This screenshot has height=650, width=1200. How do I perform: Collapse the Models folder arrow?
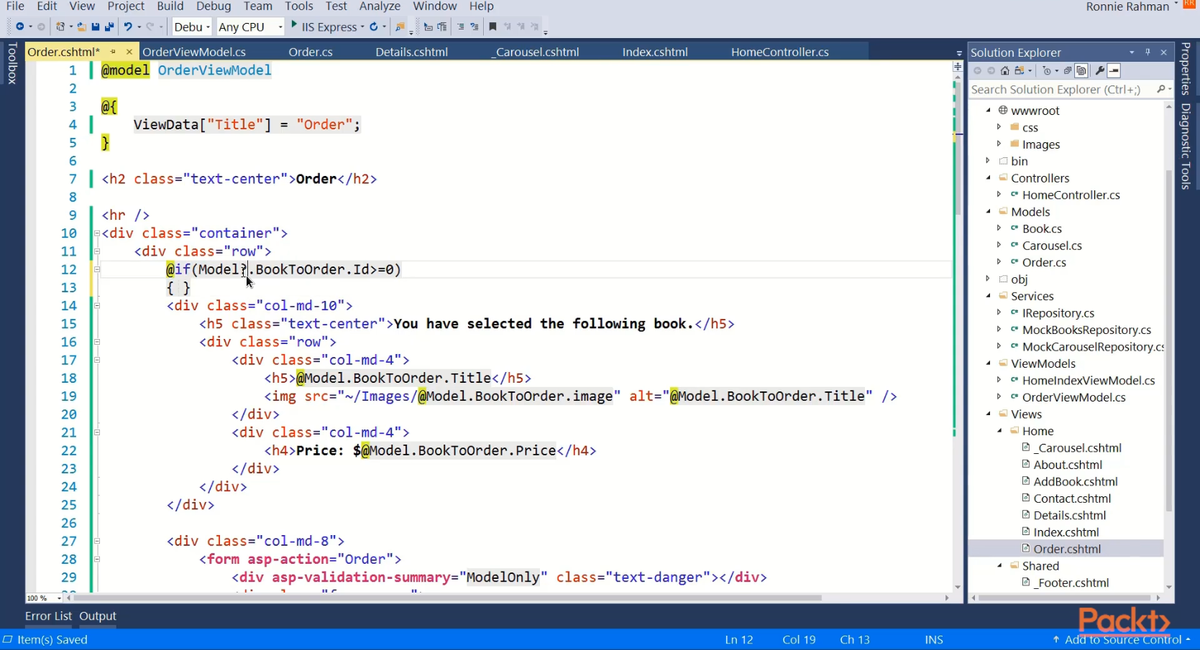point(989,211)
